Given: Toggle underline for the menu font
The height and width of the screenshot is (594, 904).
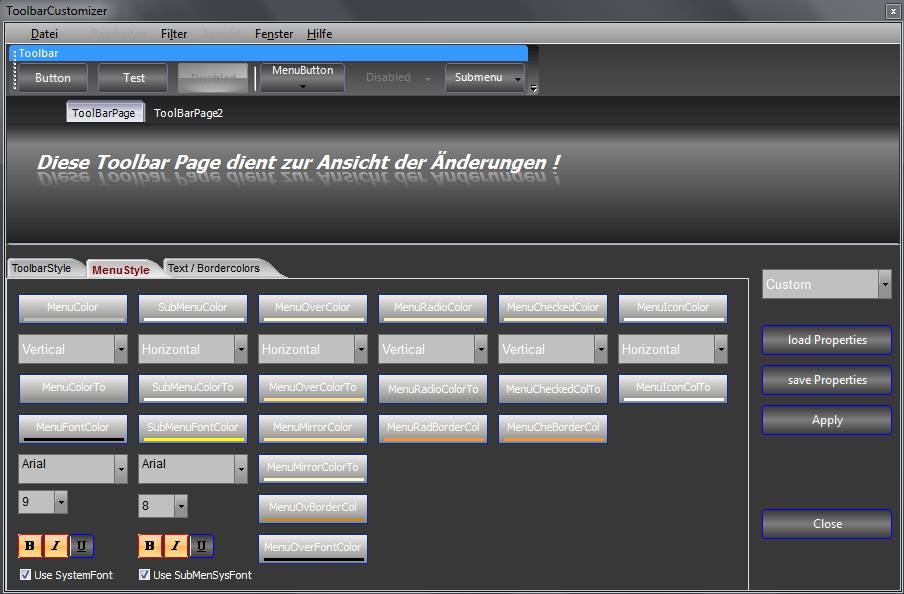Looking at the screenshot, I should pyautogui.click(x=81, y=546).
